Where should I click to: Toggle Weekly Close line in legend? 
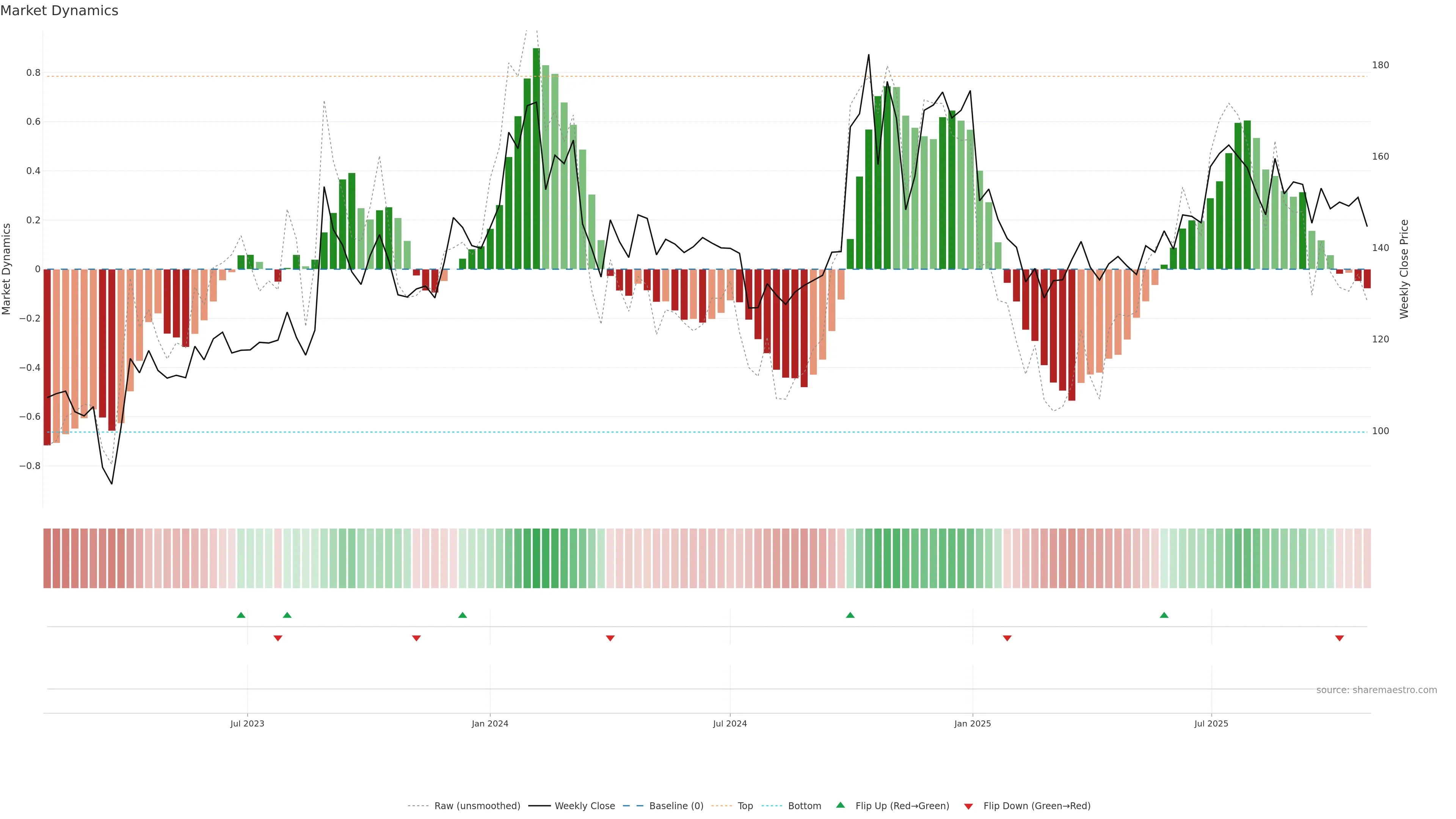[584, 806]
